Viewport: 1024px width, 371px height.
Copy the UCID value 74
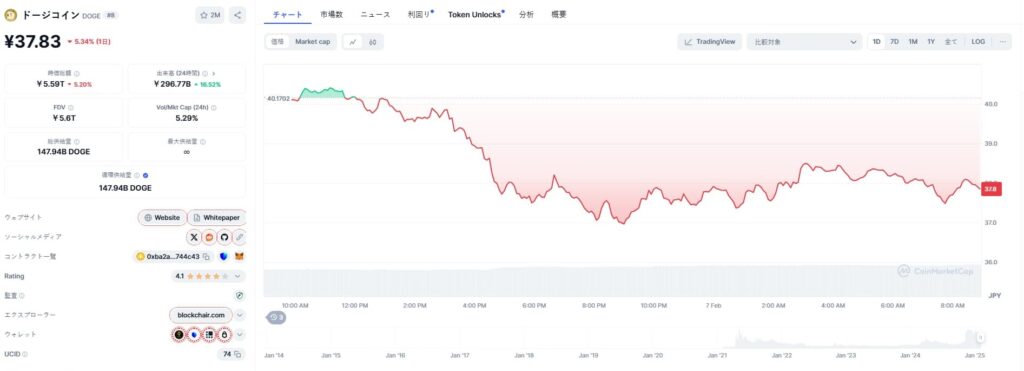238,354
